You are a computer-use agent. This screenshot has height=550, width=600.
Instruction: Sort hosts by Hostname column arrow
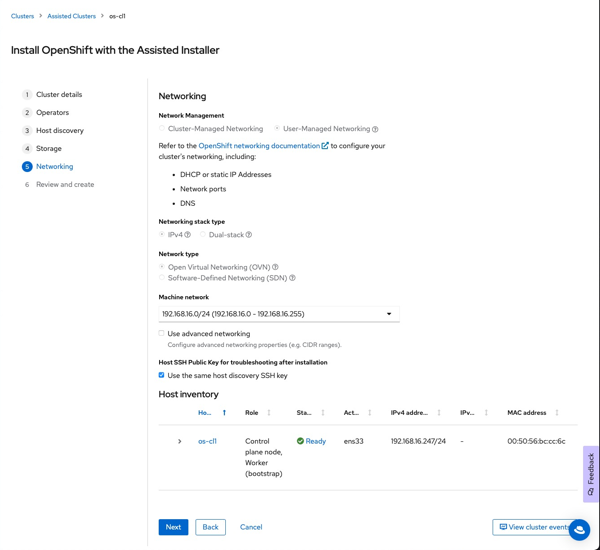pyautogui.click(x=224, y=413)
